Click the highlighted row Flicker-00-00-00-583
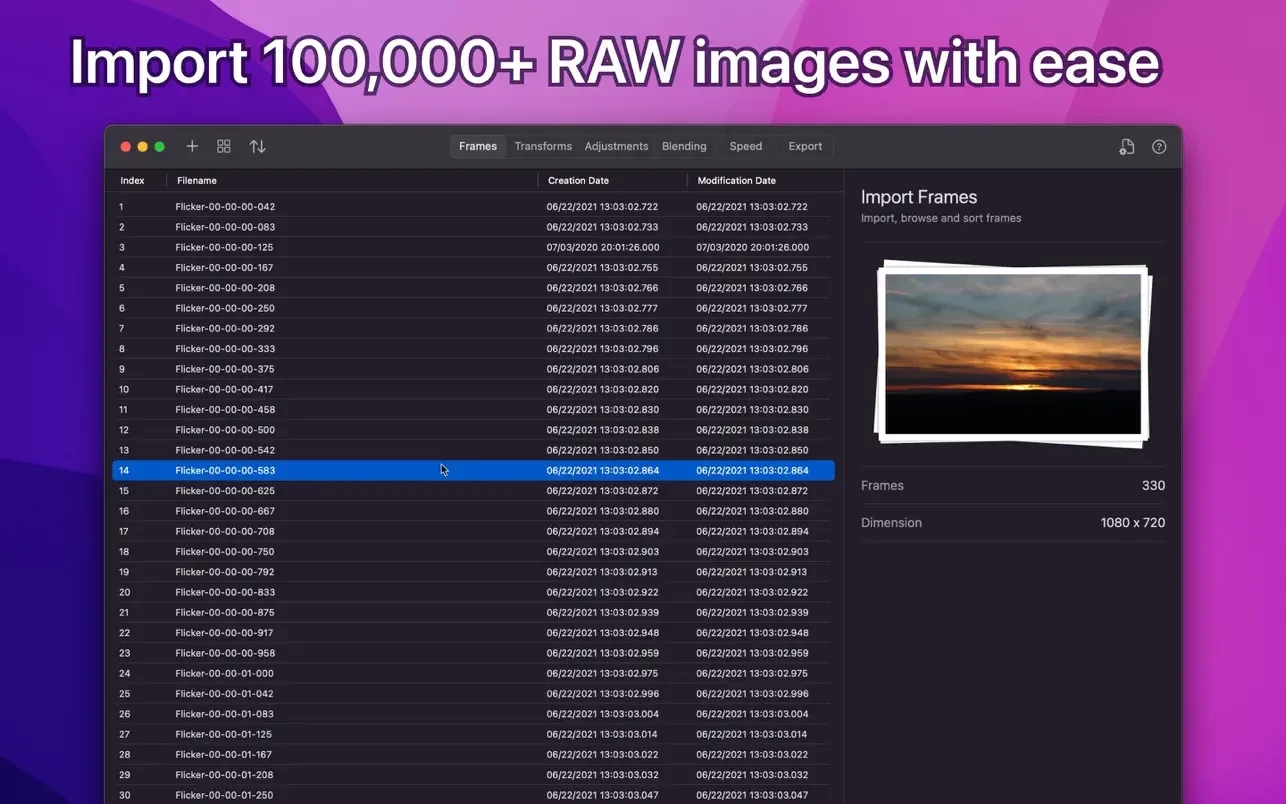This screenshot has height=804, width=1286. click(224, 470)
